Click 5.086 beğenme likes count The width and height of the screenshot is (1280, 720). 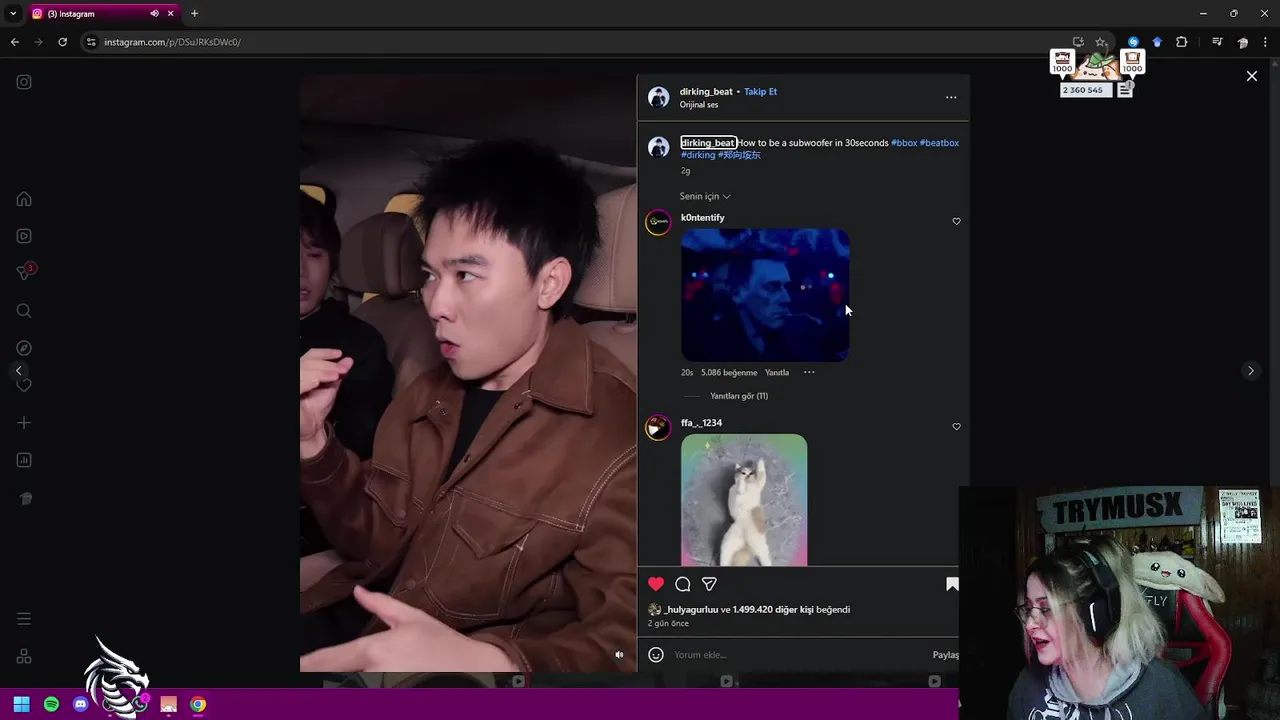[x=729, y=373]
